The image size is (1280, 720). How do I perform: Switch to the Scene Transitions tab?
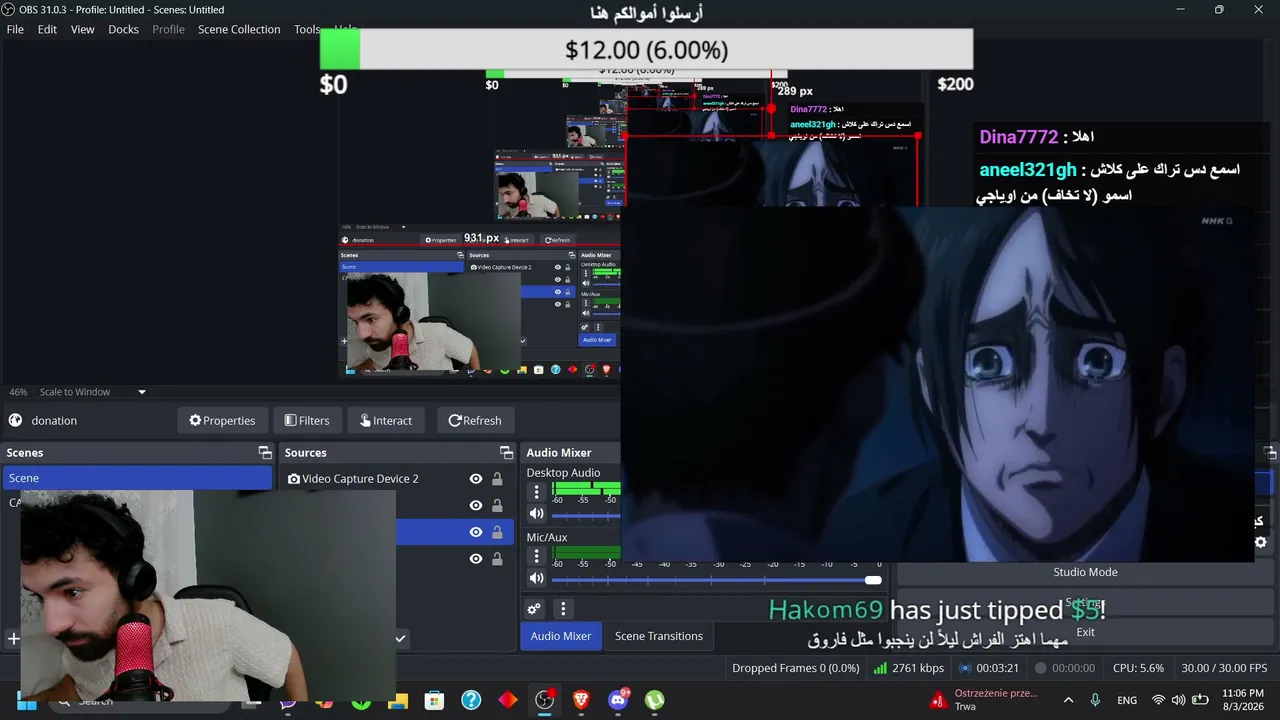tap(659, 636)
